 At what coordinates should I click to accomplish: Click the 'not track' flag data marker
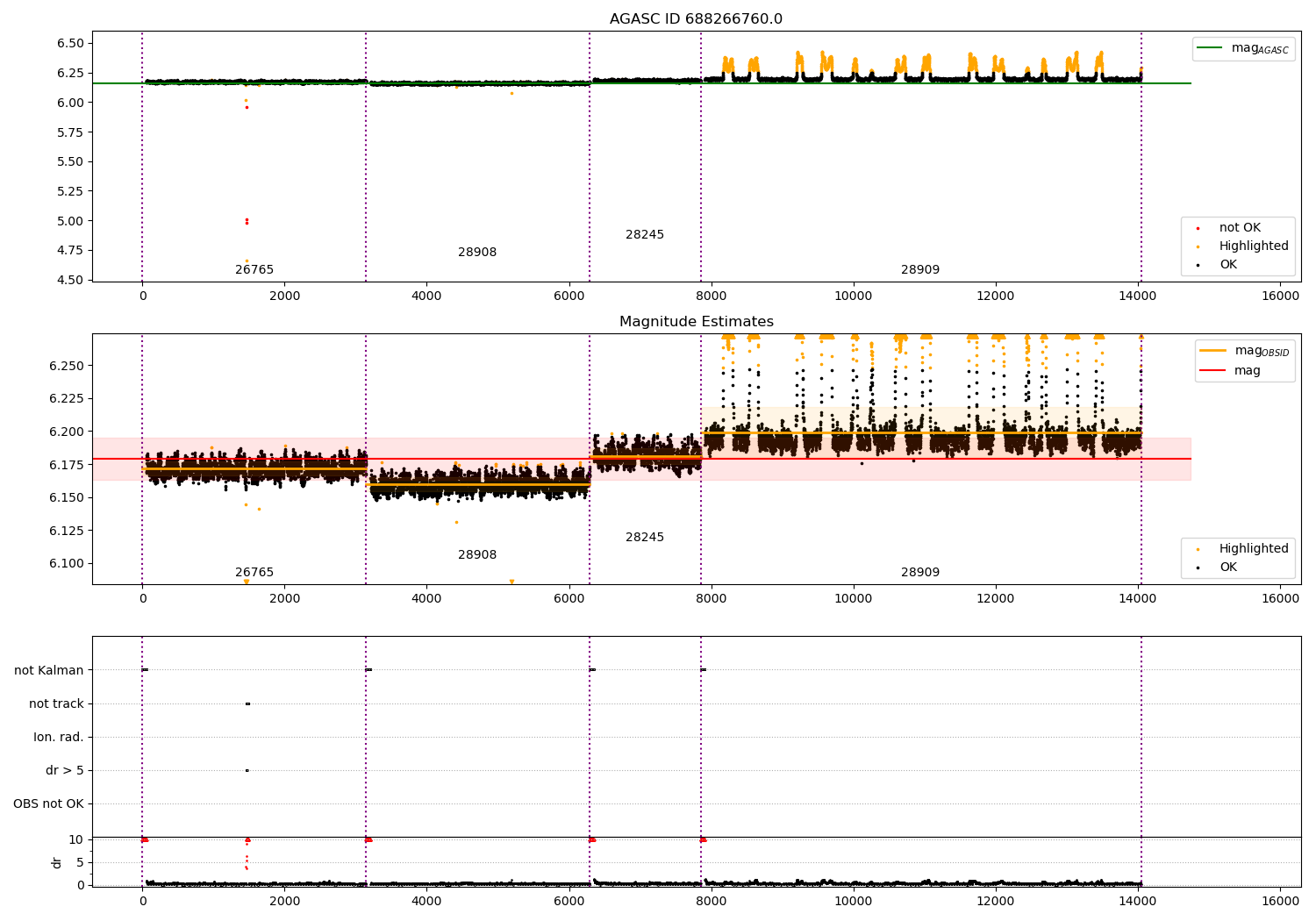[x=247, y=703]
